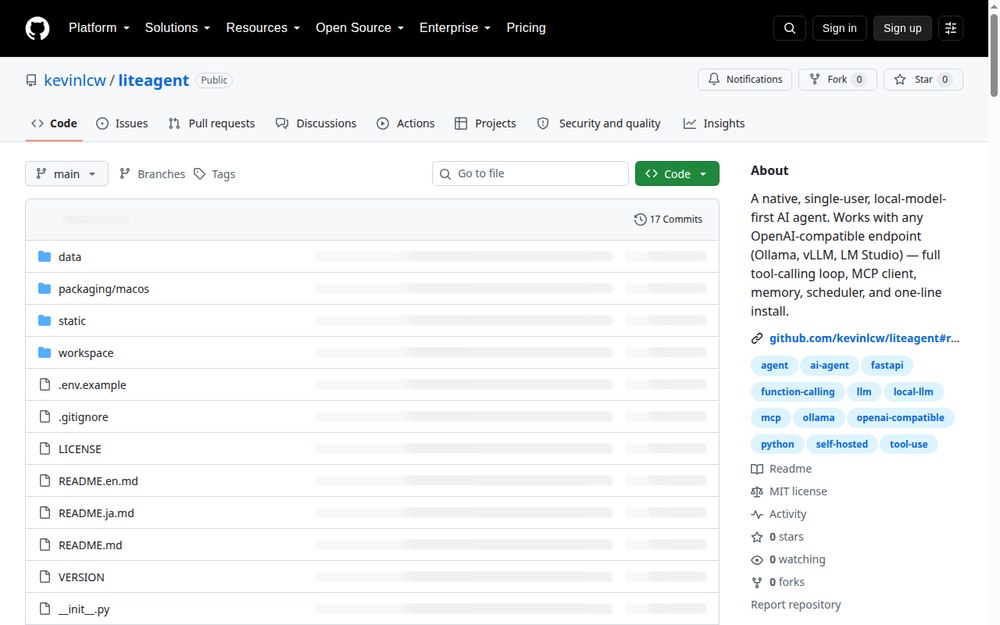Image resolution: width=1000 pixels, height=625 pixels.
Task: Switch to the Pull requests tab
Action: click(212, 123)
